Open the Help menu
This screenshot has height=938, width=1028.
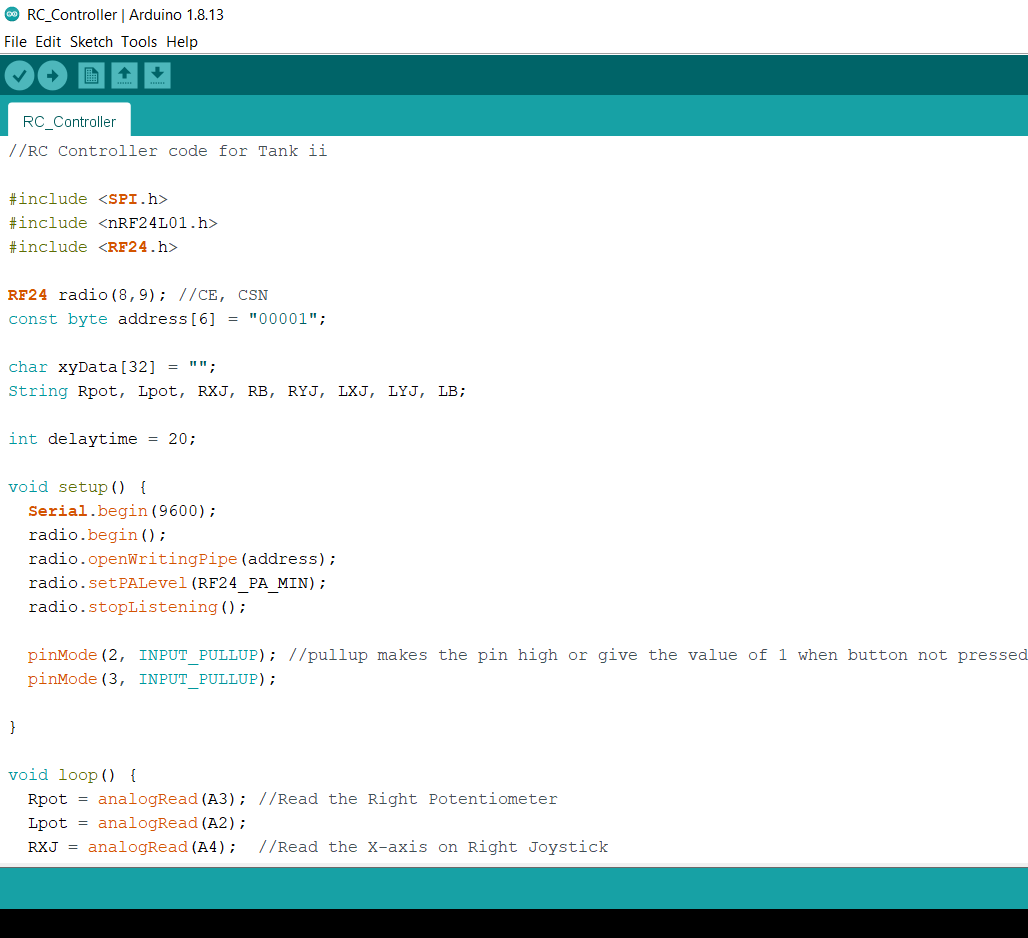(x=182, y=42)
